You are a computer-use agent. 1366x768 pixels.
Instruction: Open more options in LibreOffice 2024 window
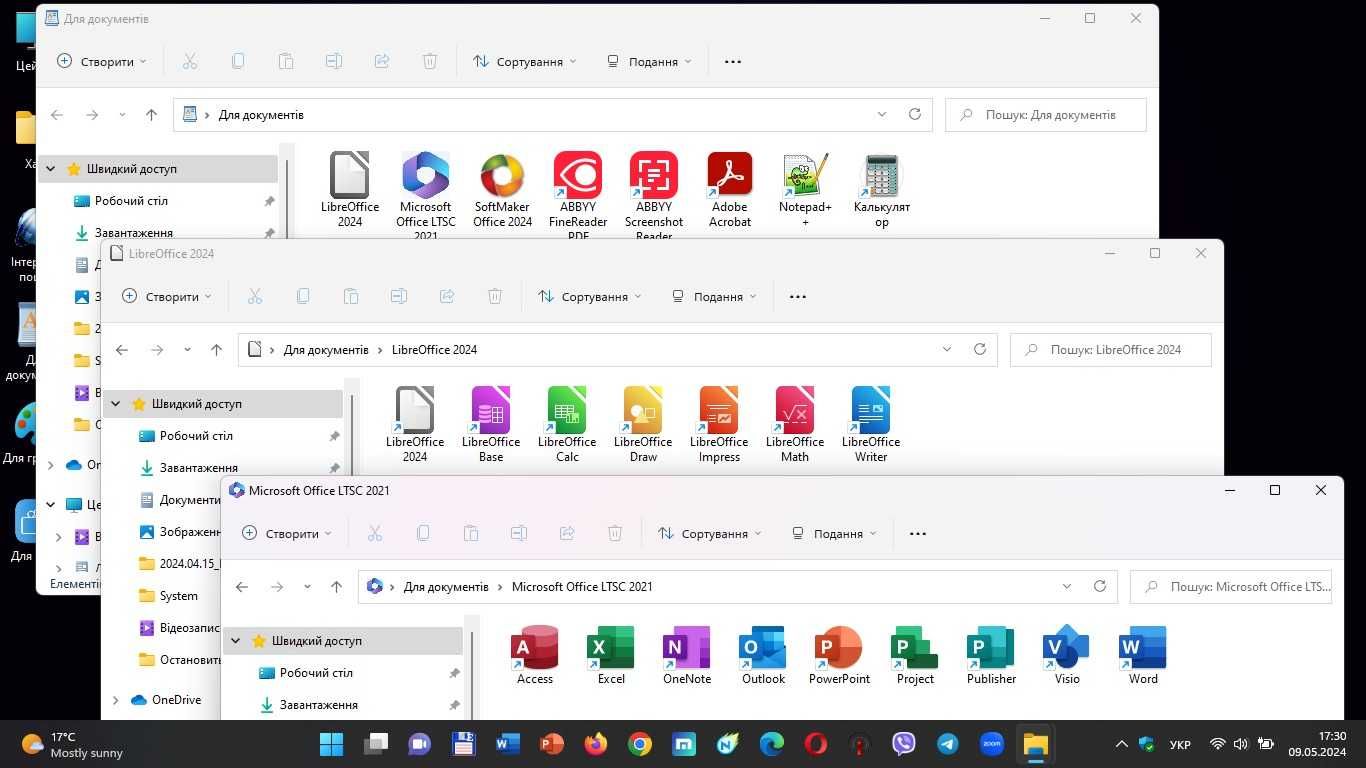pos(798,296)
